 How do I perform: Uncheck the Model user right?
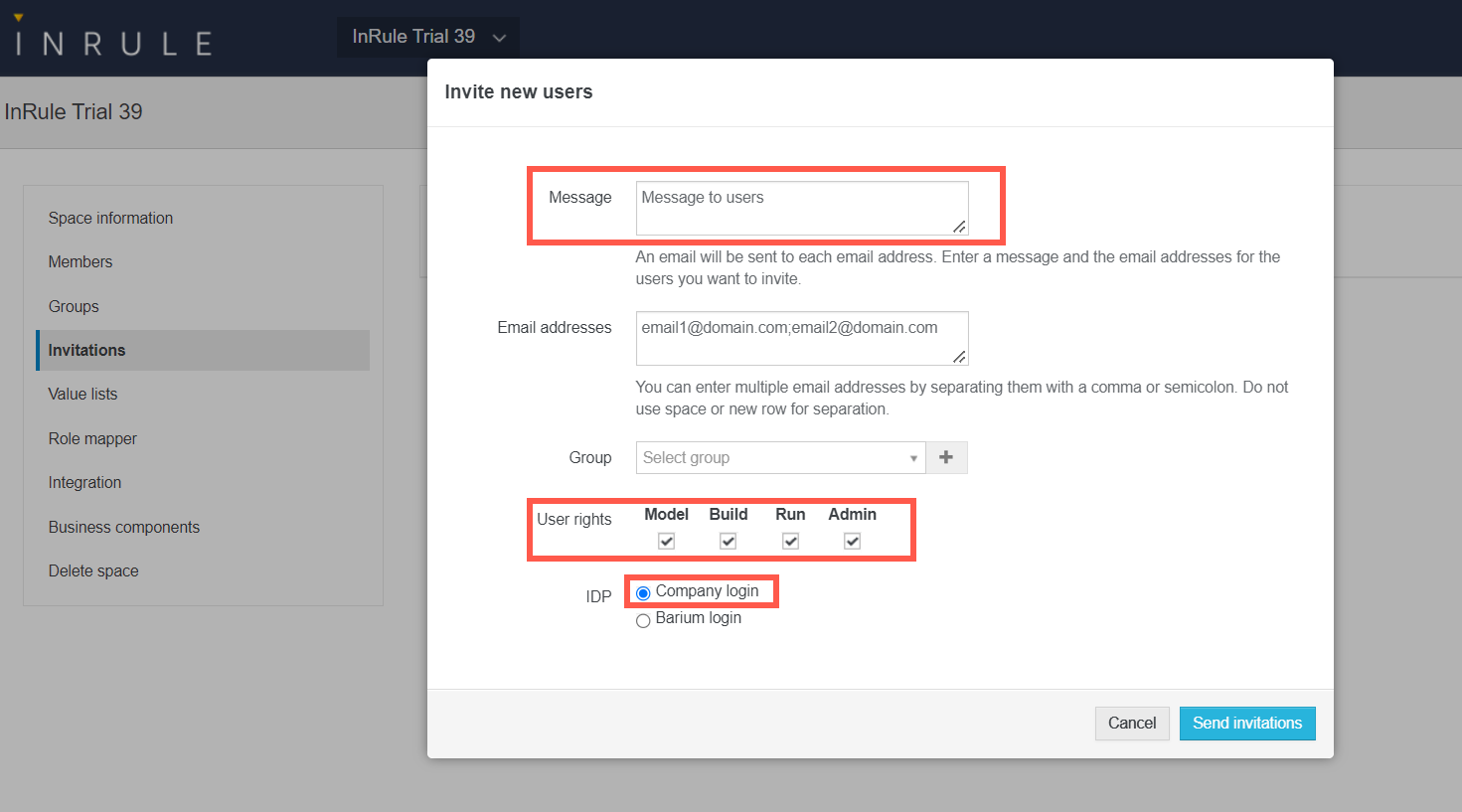coord(666,541)
